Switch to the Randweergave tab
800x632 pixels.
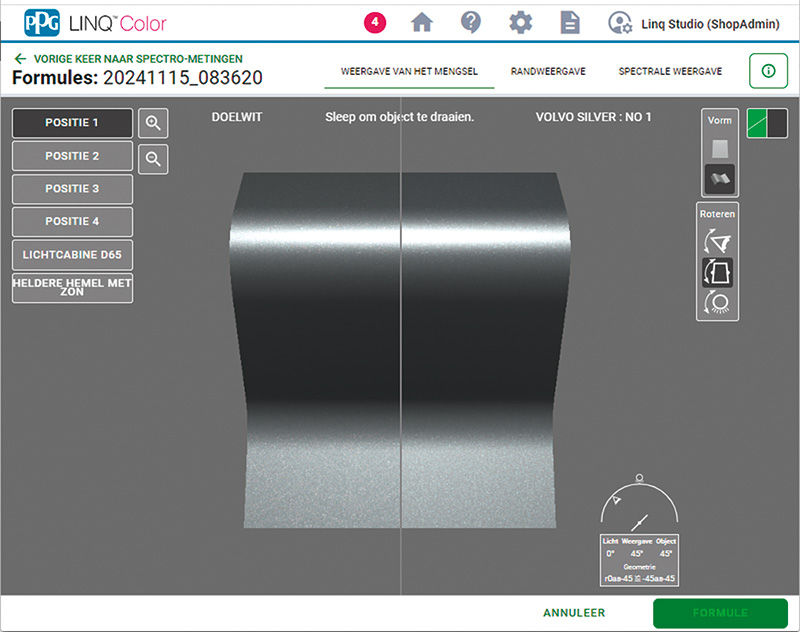548,71
